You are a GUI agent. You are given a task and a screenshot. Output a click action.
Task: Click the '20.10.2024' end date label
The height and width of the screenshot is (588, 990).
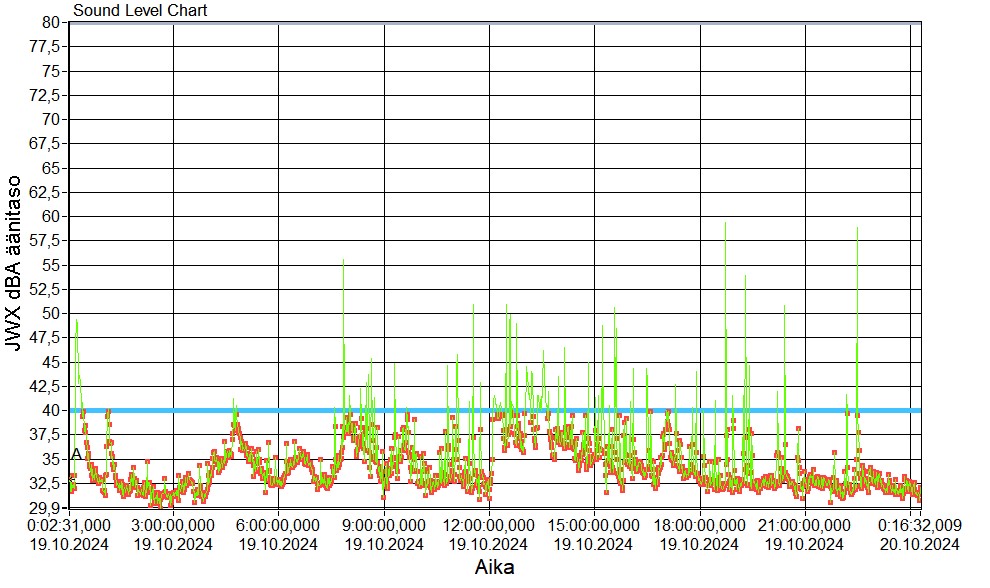click(x=920, y=544)
